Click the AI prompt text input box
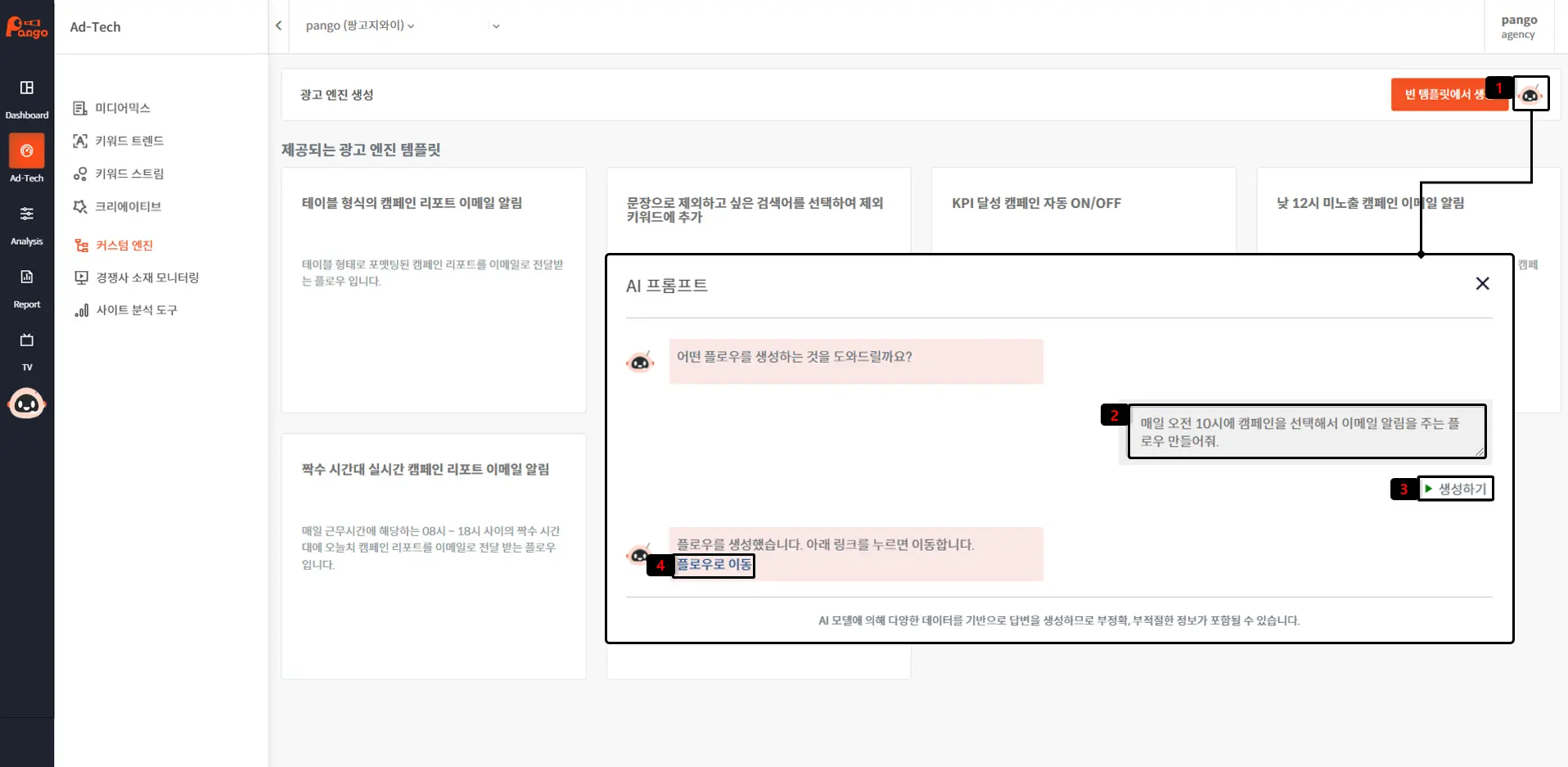Screen dimensions: 1568x767 tap(1305, 431)
